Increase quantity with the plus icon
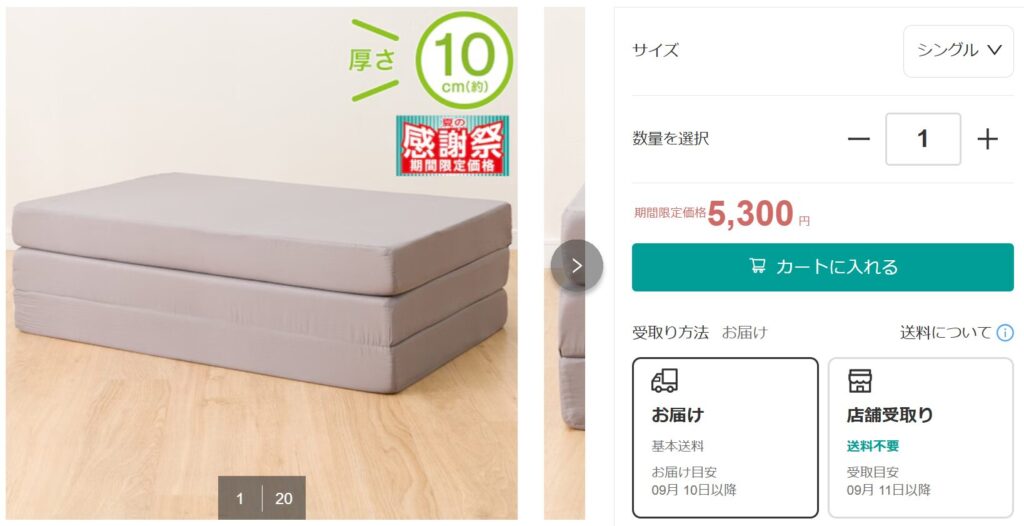The height and width of the screenshot is (526, 1024). (987, 139)
